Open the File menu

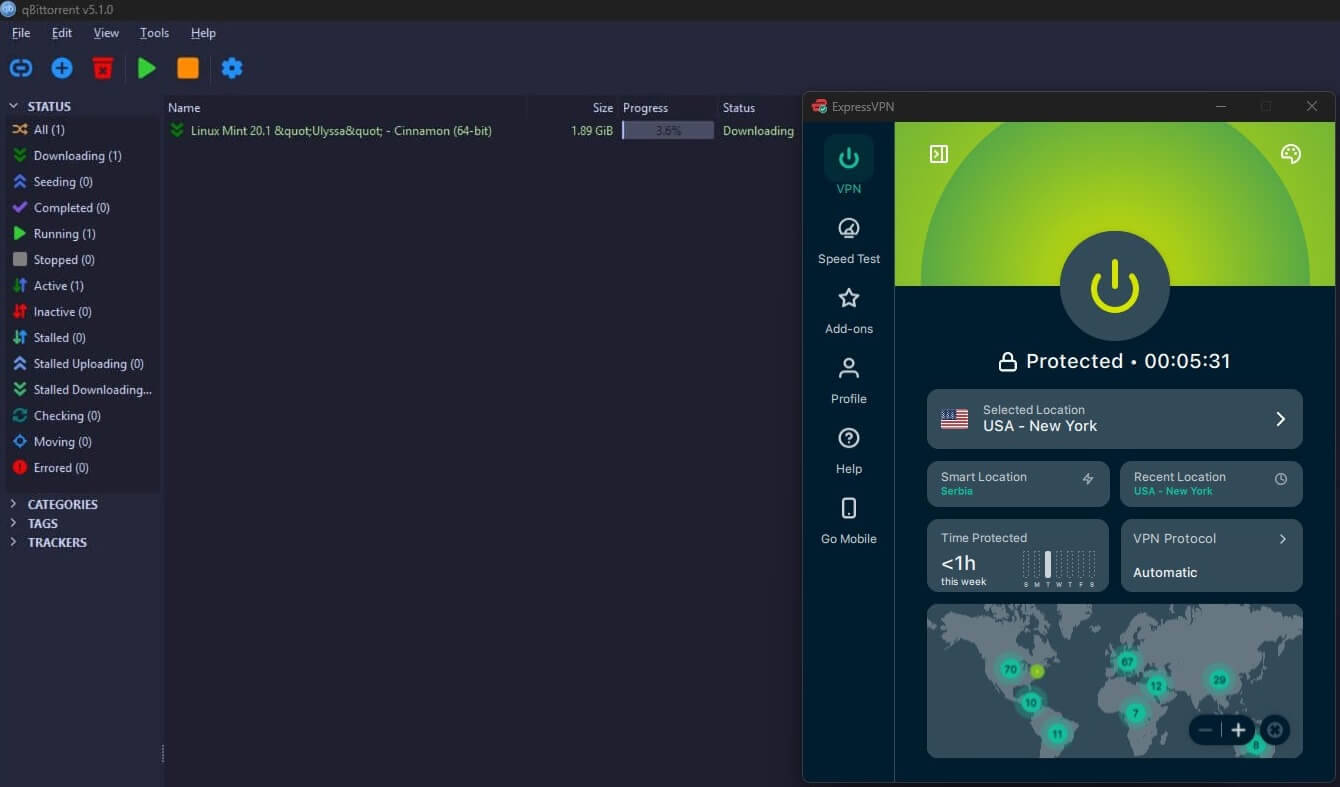click(x=21, y=33)
